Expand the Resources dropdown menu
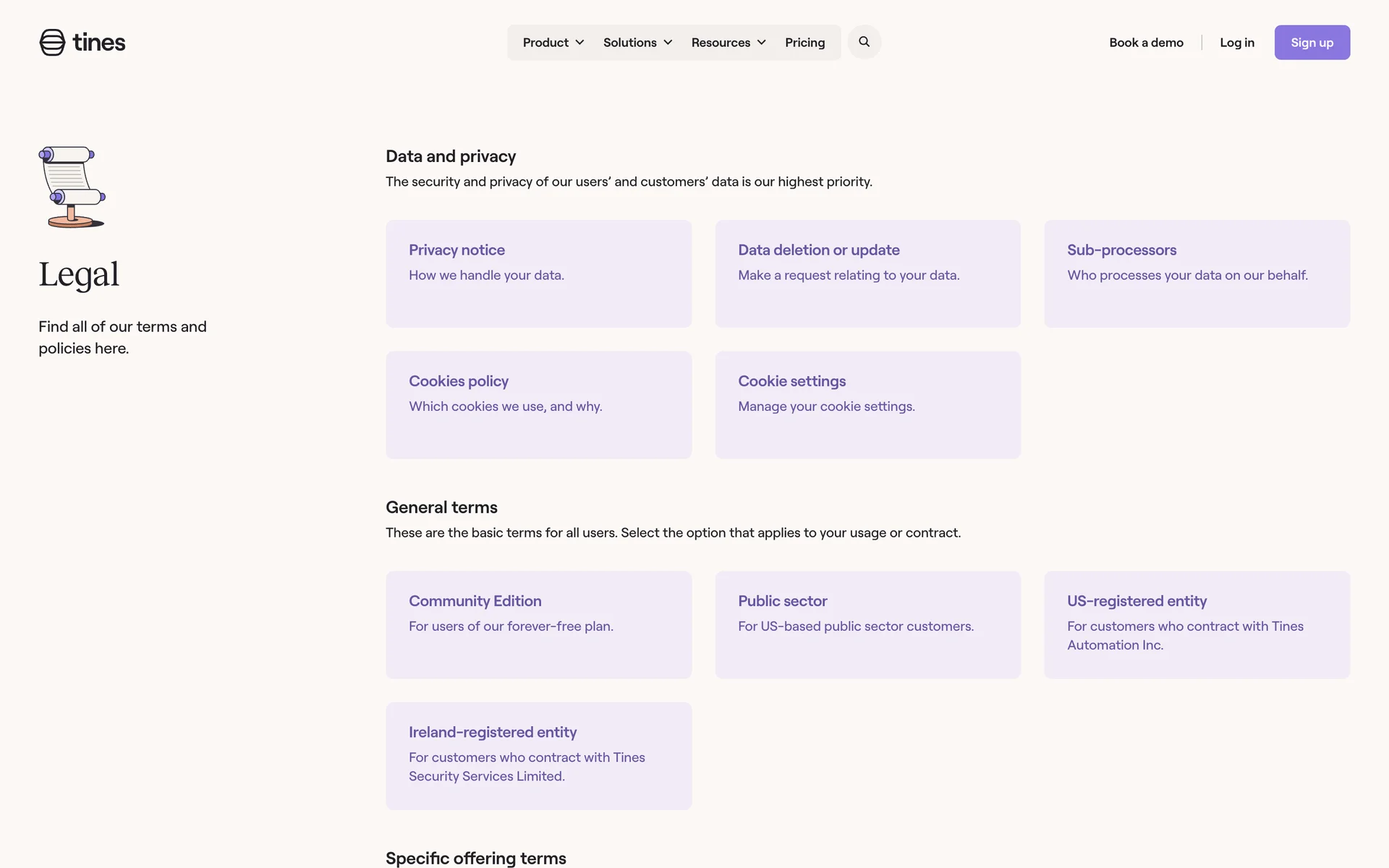The width and height of the screenshot is (1389, 868). pyautogui.click(x=728, y=43)
